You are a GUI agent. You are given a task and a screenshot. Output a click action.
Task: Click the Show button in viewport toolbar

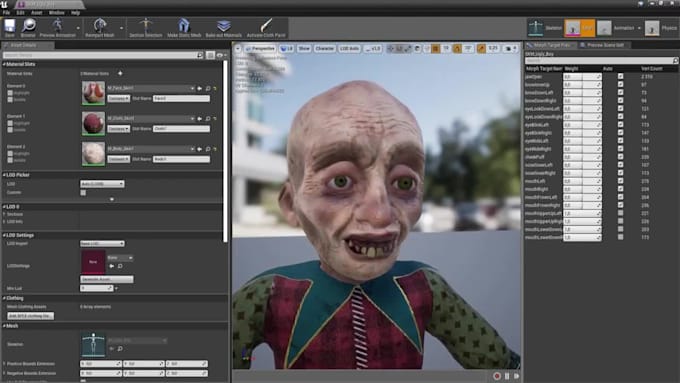(304, 49)
